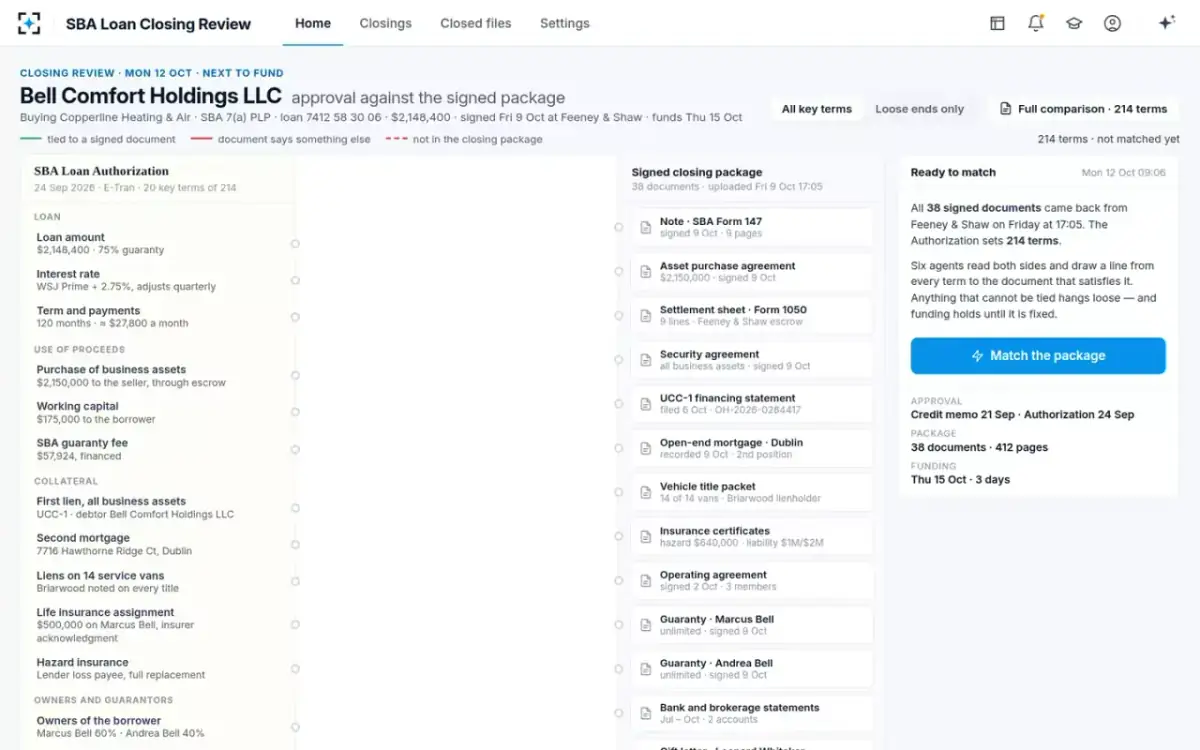The width and height of the screenshot is (1200, 750).
Task: Open the notifications bell
Action: 1036,23
